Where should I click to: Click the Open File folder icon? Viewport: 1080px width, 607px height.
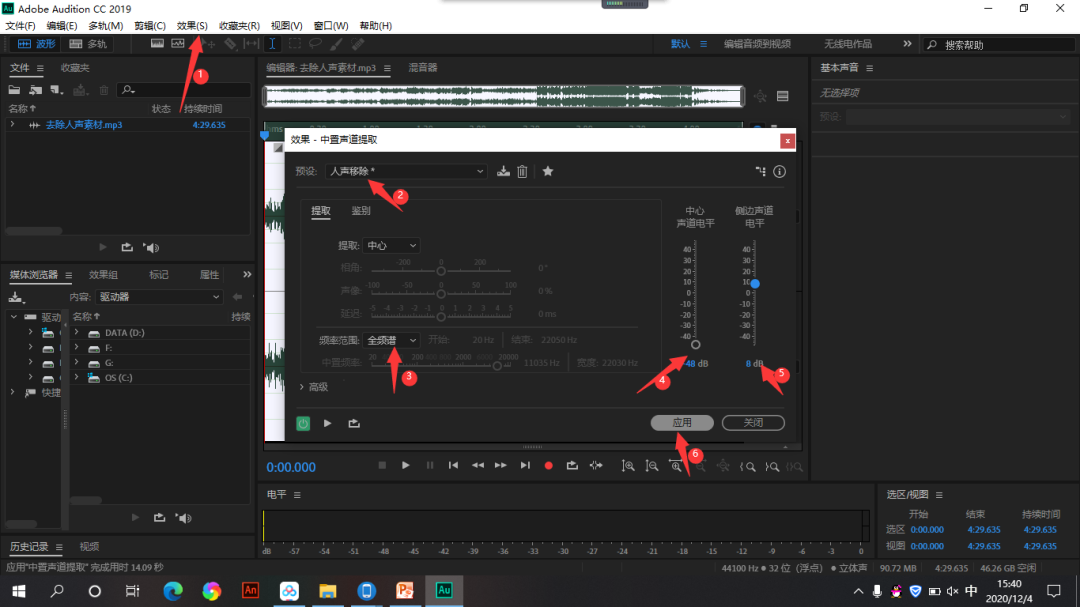click(x=14, y=90)
